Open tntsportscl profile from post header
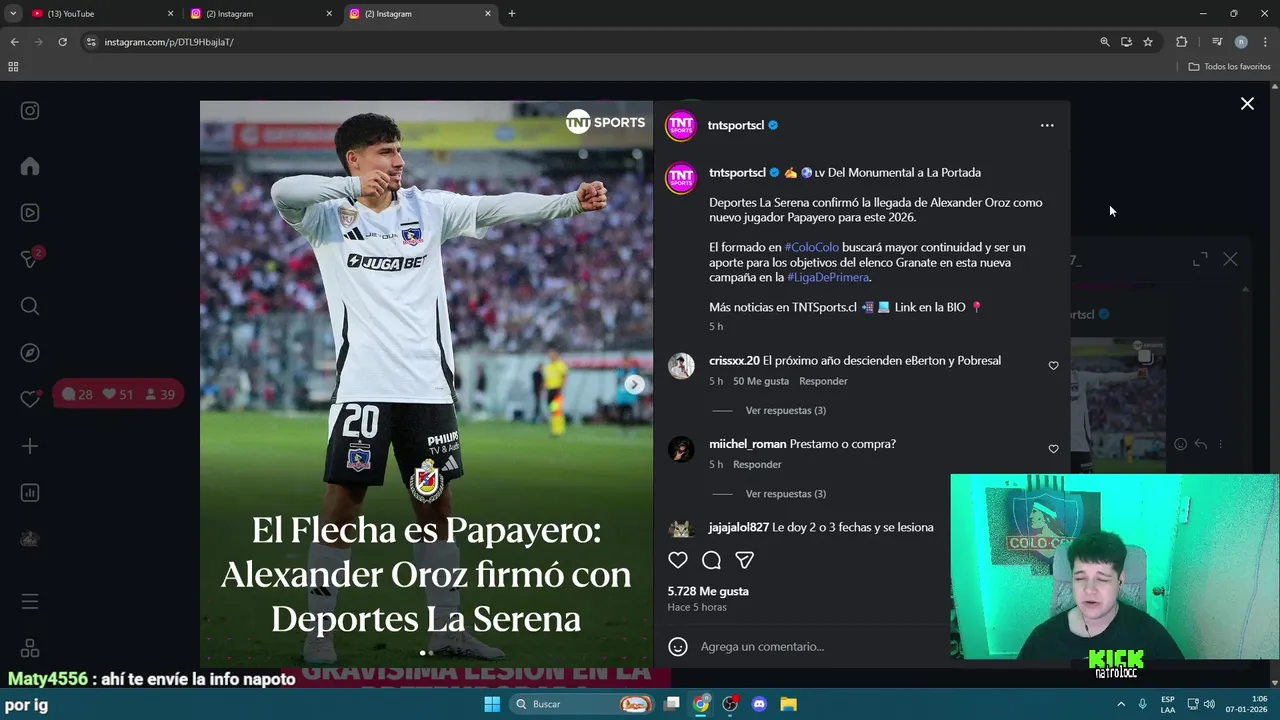 736,125
